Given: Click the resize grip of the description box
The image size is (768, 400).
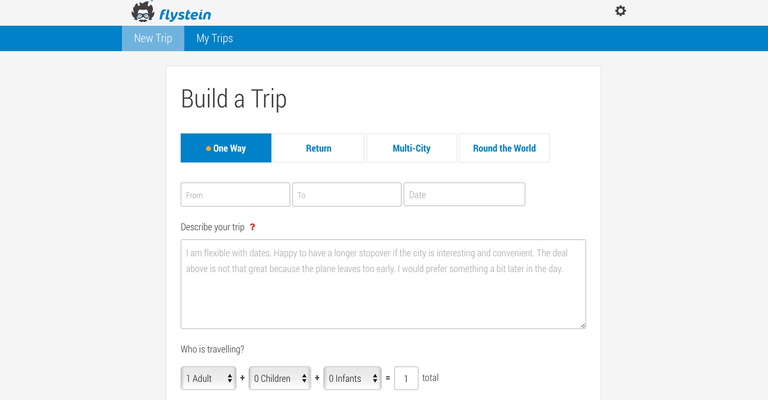Looking at the screenshot, I should (582, 325).
